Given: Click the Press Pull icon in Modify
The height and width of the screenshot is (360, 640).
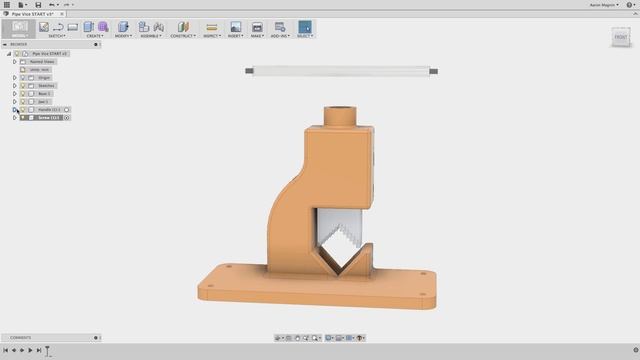Looking at the screenshot, I should click(123, 27).
